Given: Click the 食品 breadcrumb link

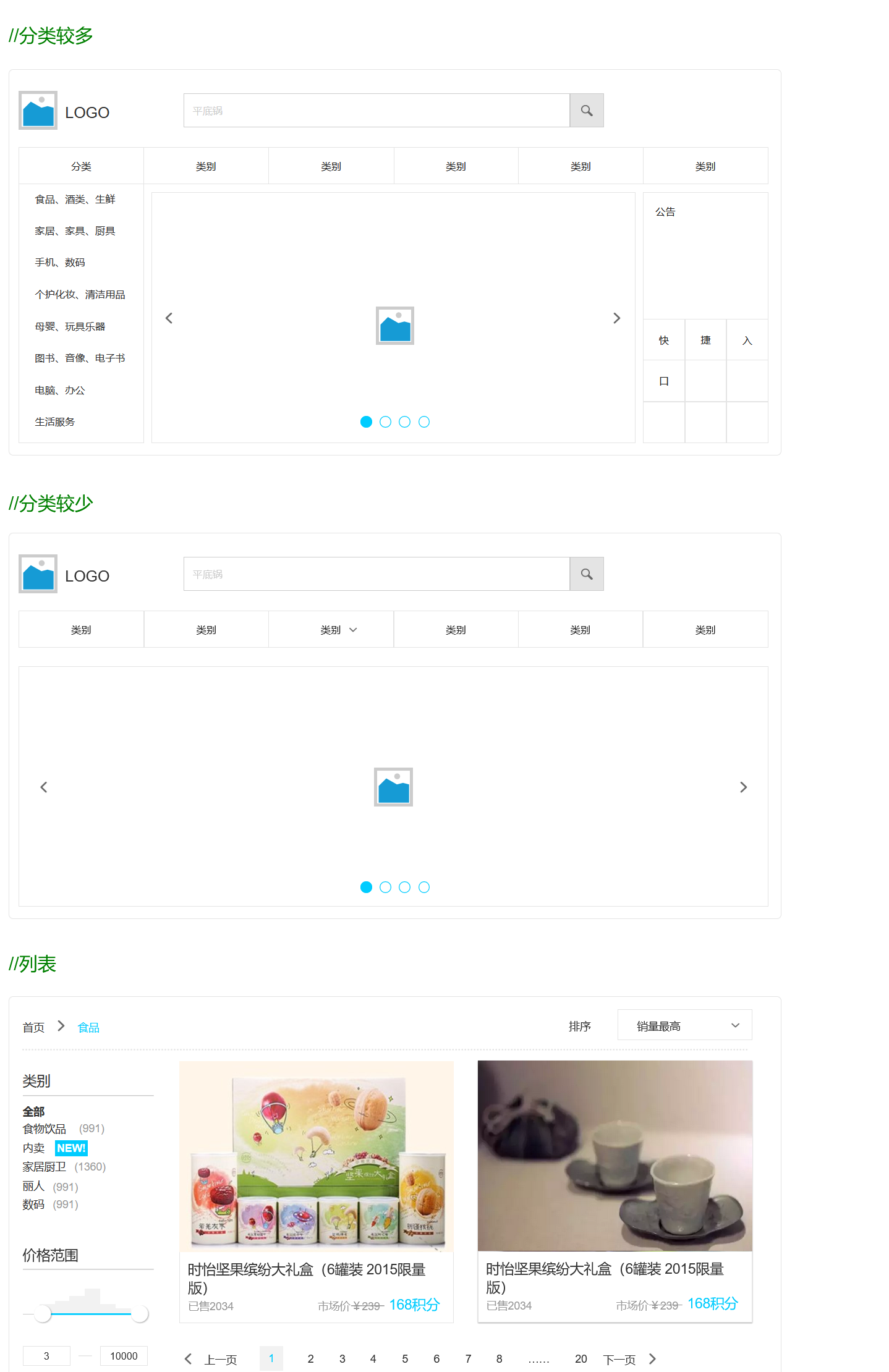Looking at the screenshot, I should click(x=88, y=1027).
